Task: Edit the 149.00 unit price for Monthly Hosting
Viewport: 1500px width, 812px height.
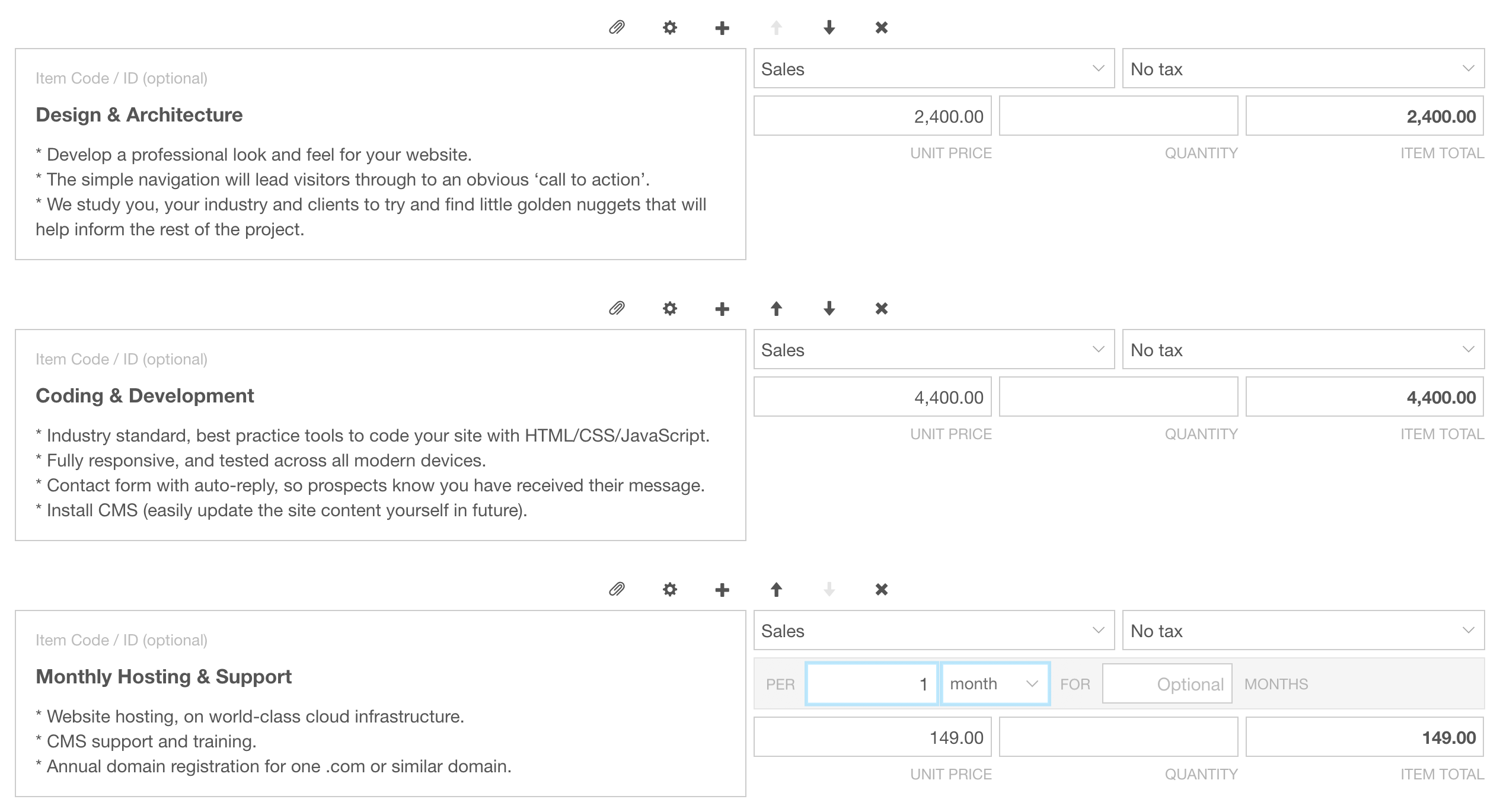Action: [x=872, y=737]
